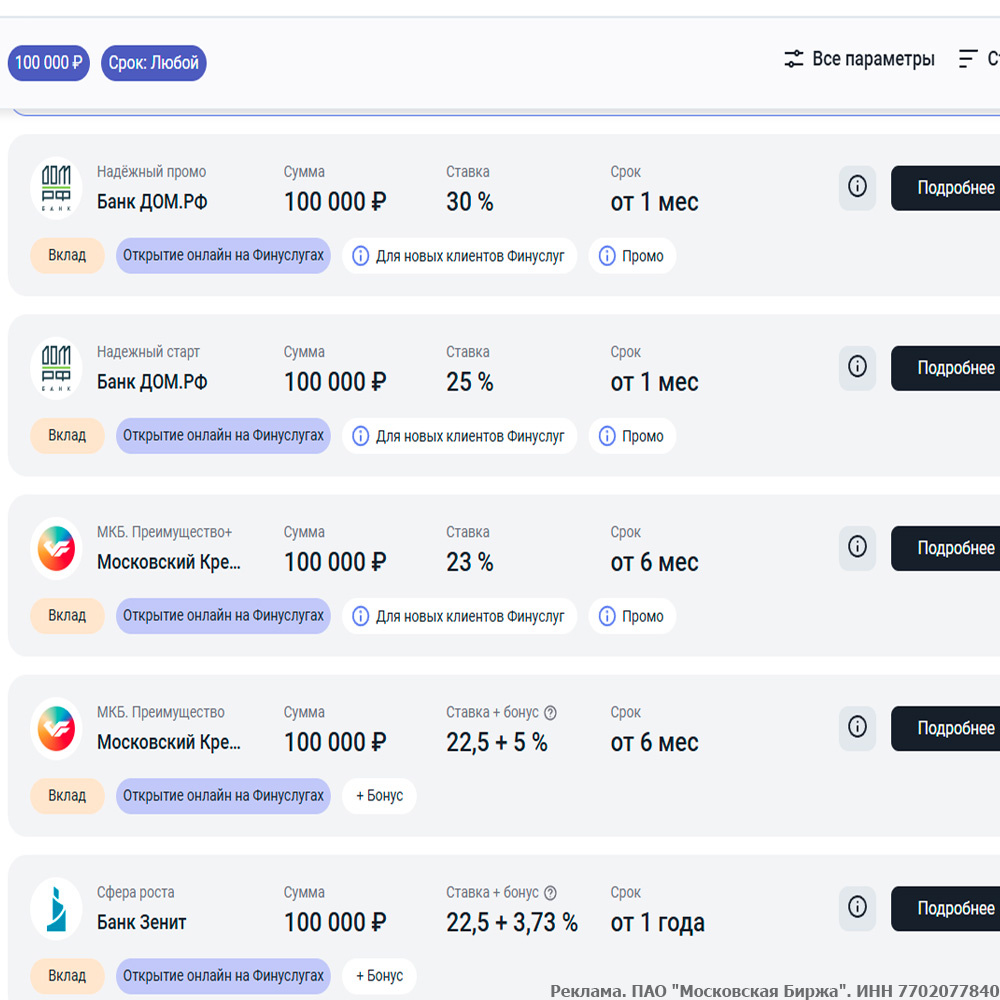Click the МКБ logo on the Преимущество+ card
Viewport: 1000px width, 1000px height.
pos(56,548)
